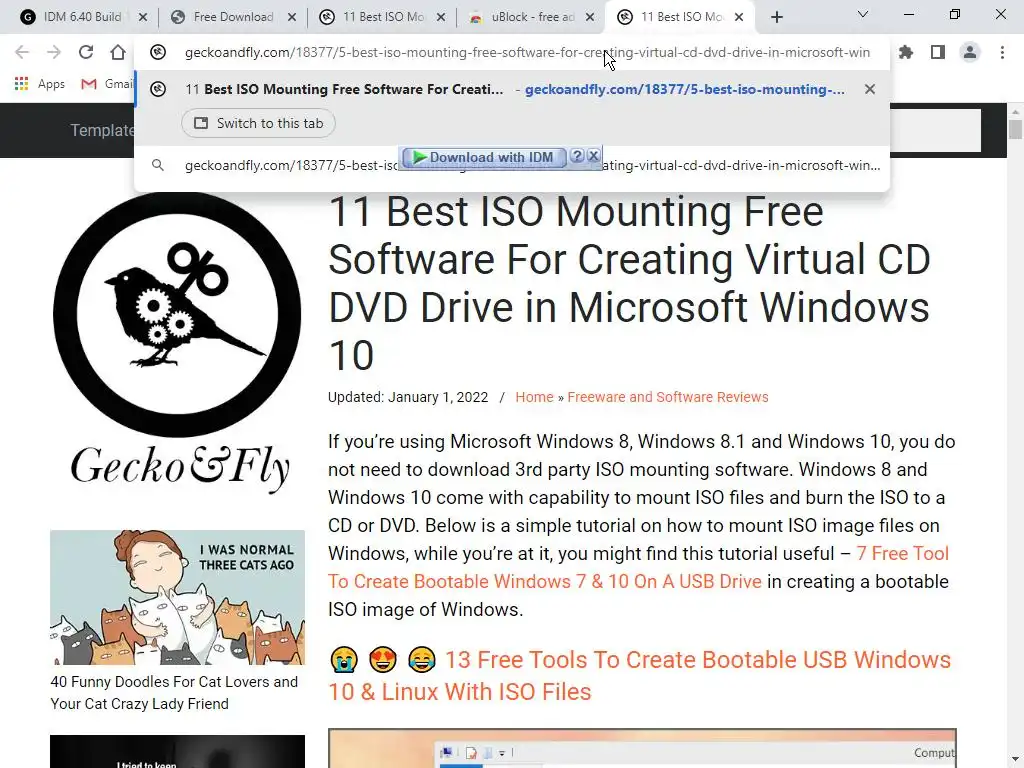Click the site icon in address bar
The height and width of the screenshot is (768, 1024).
point(157,52)
